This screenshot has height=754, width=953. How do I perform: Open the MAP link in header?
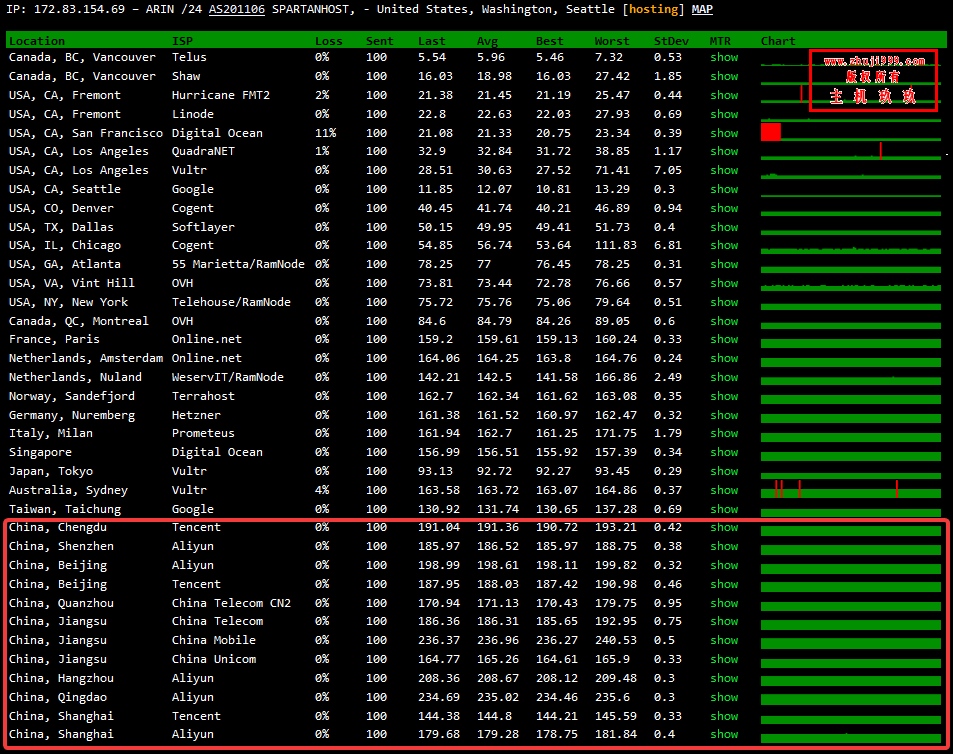(702, 9)
